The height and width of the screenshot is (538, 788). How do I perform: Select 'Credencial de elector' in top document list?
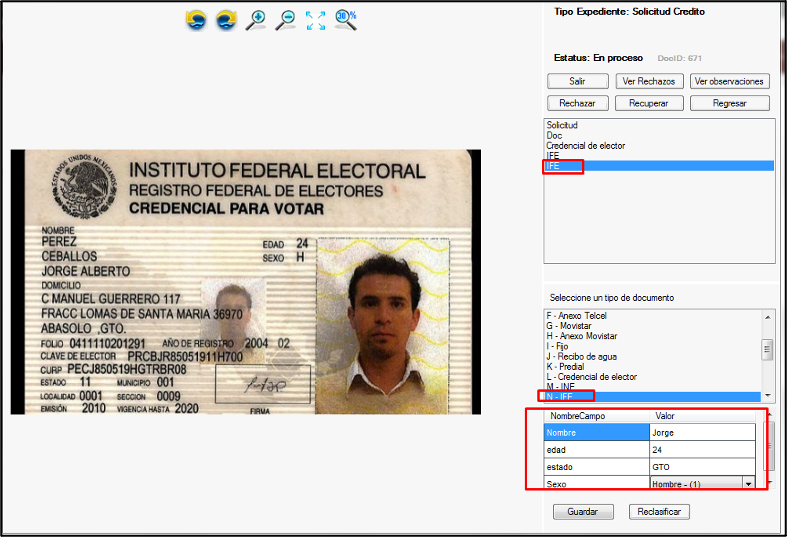click(585, 146)
